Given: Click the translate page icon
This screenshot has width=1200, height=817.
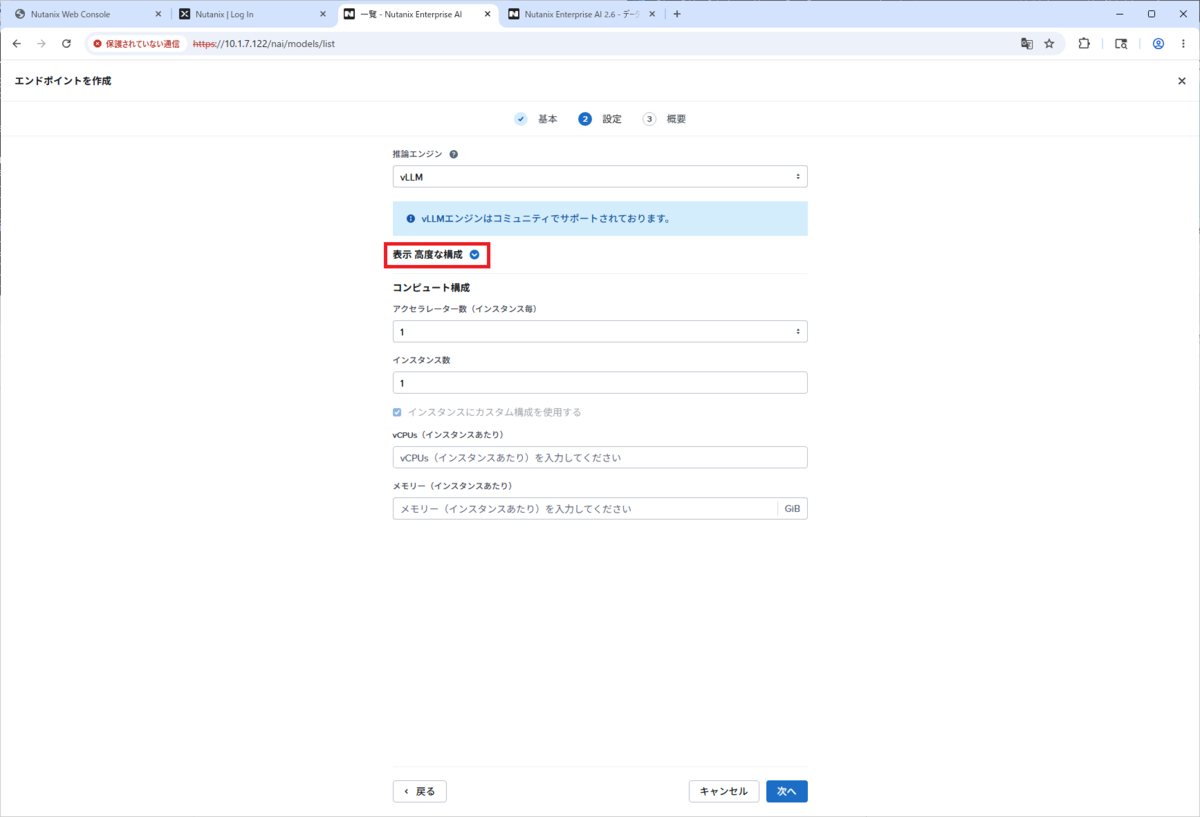Looking at the screenshot, I should tap(1026, 44).
